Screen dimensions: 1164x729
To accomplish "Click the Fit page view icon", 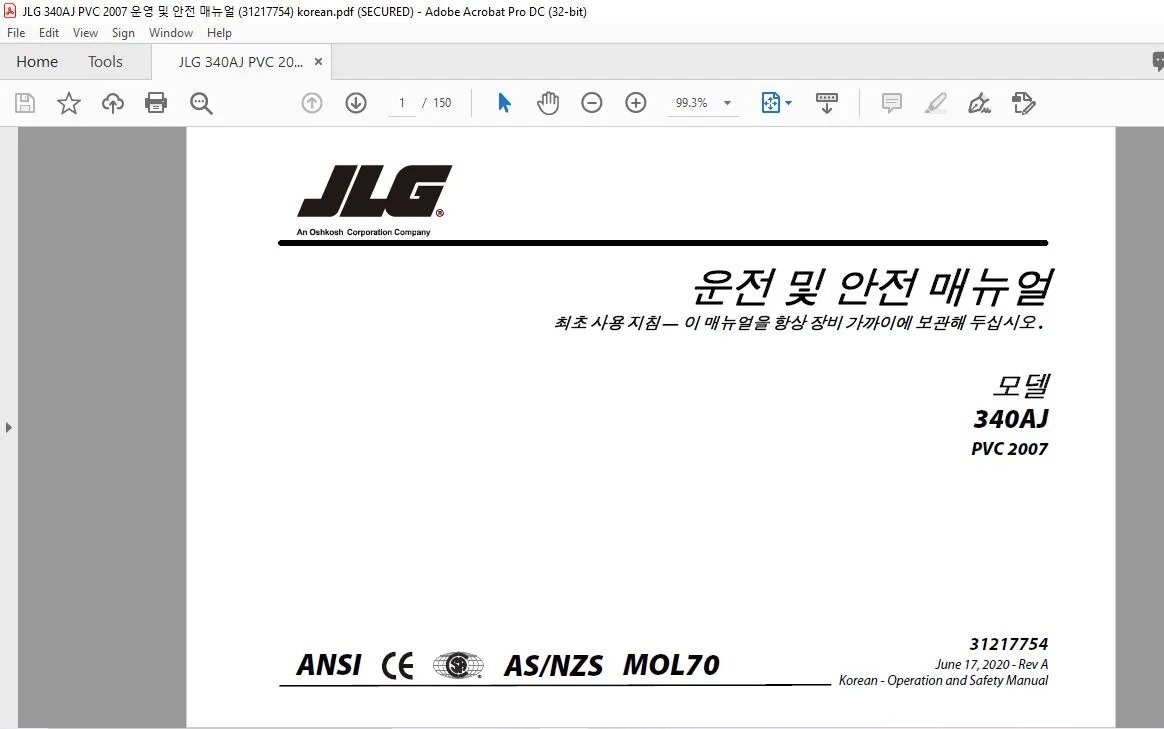I will (771, 103).
